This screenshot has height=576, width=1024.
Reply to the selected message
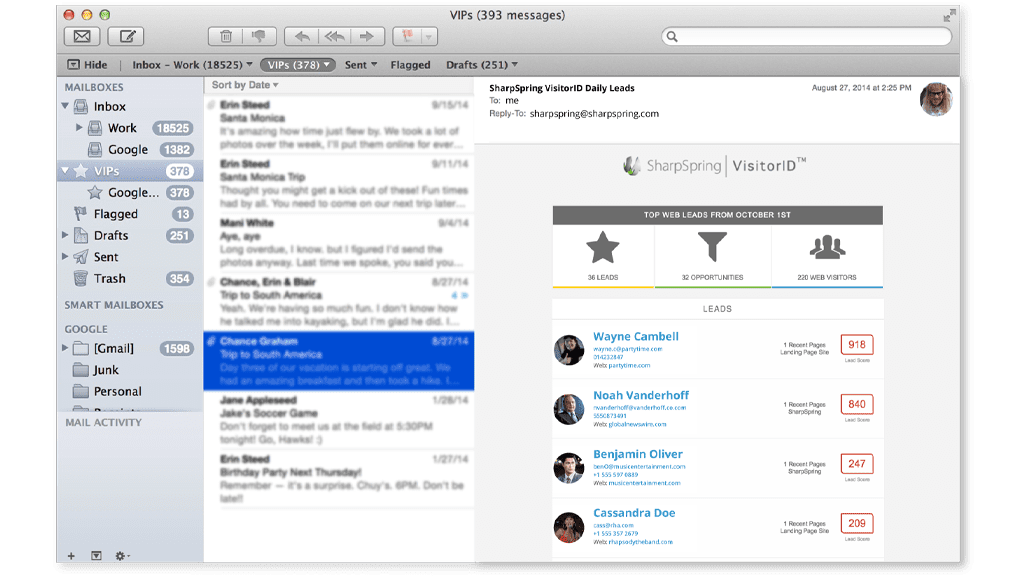301,37
